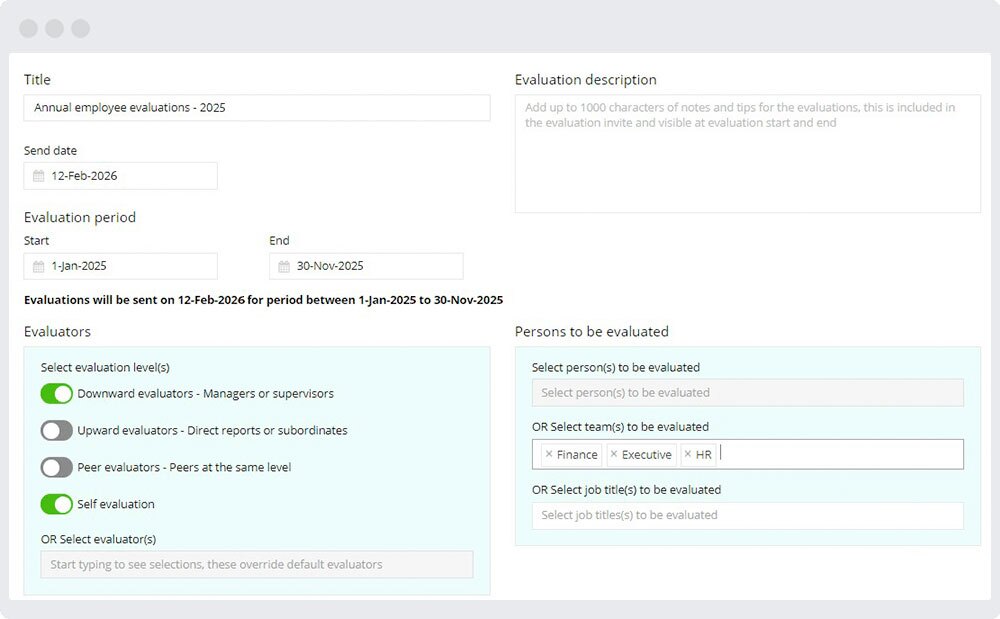This screenshot has width=1000, height=619.
Task: Disable the Downward evaluators toggle
Action: (x=57, y=394)
